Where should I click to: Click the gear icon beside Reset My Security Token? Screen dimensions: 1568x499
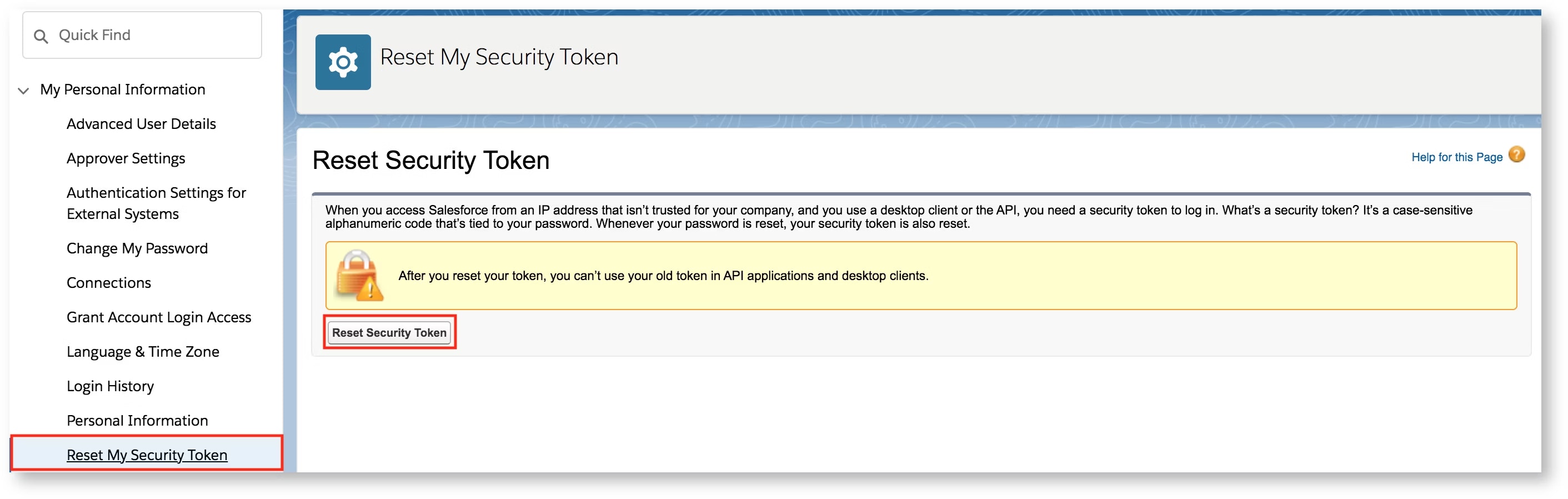343,62
